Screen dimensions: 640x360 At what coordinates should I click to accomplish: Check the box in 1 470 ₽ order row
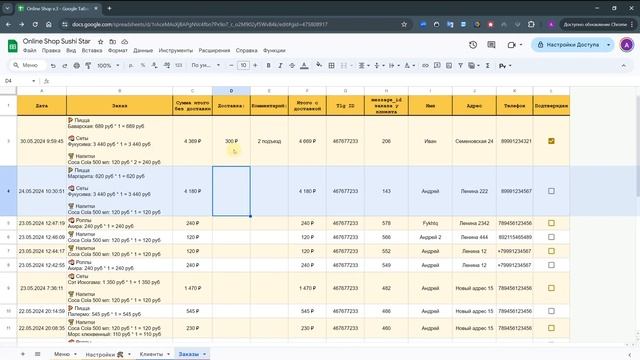(551, 288)
